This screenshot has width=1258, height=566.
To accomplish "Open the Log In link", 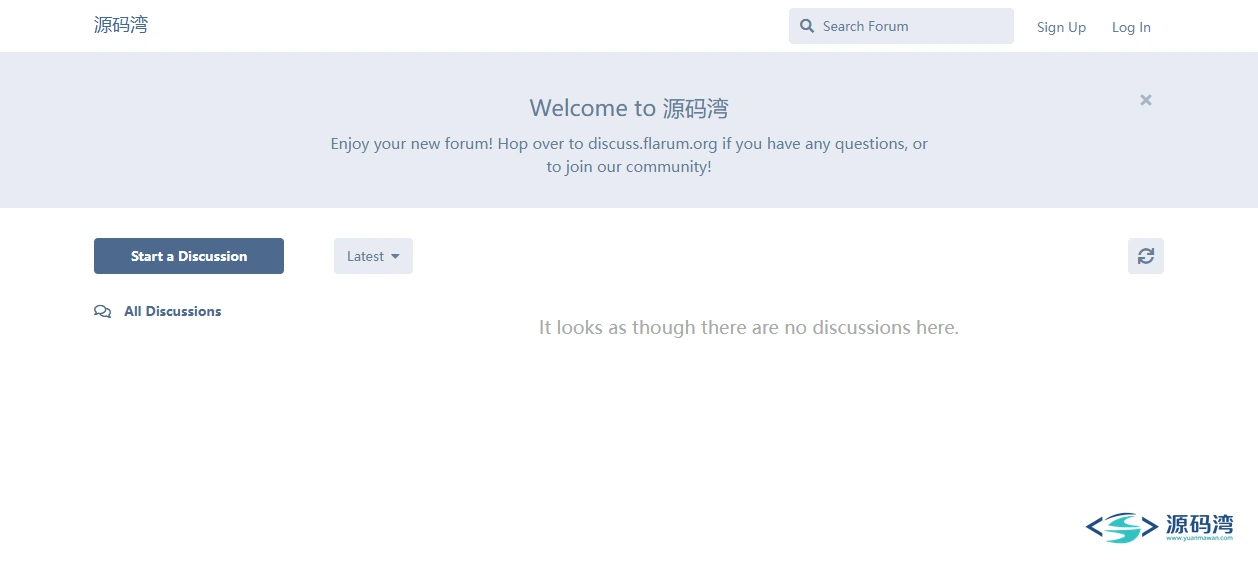I will pyautogui.click(x=1131, y=27).
